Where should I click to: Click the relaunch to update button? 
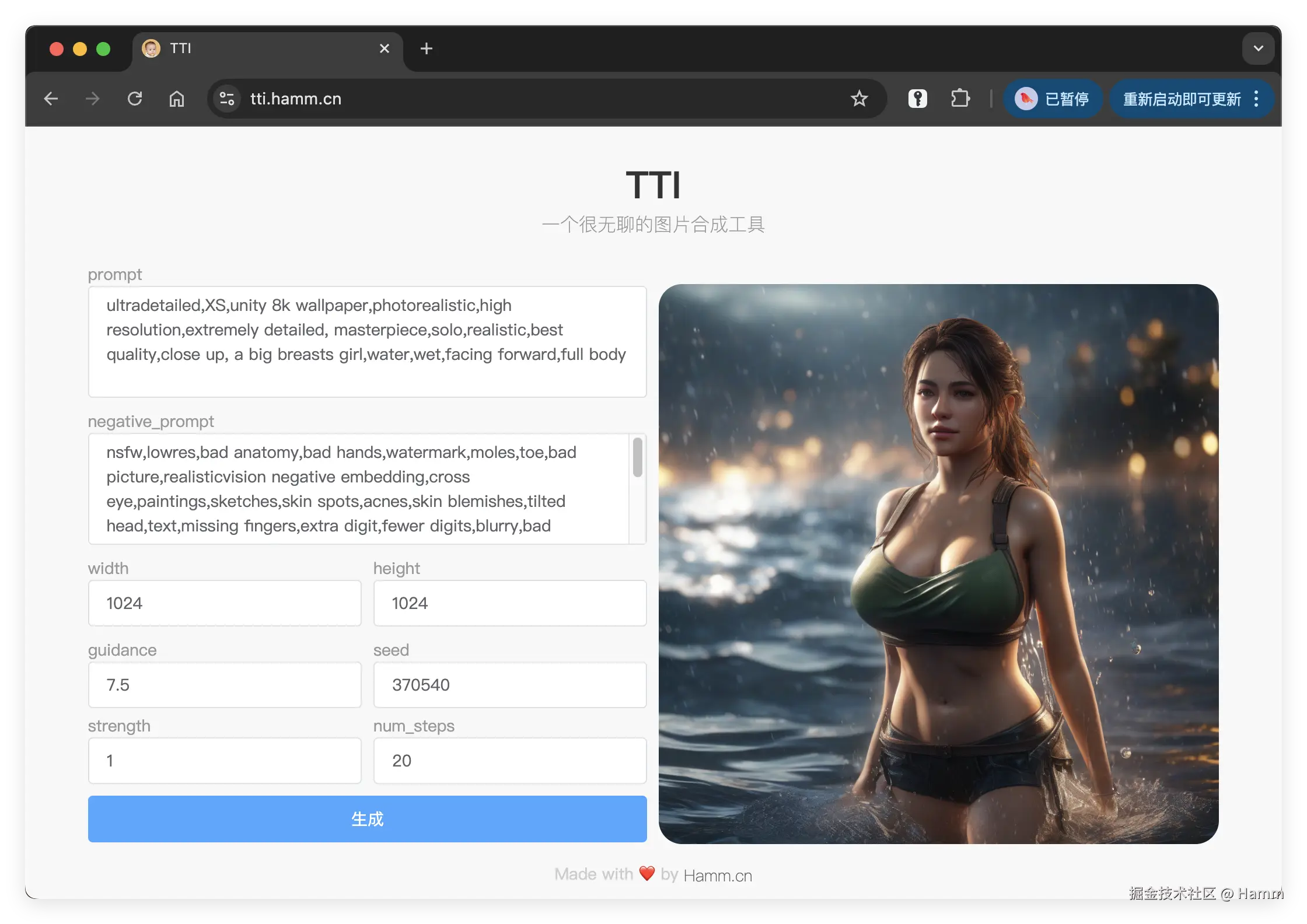(1182, 99)
